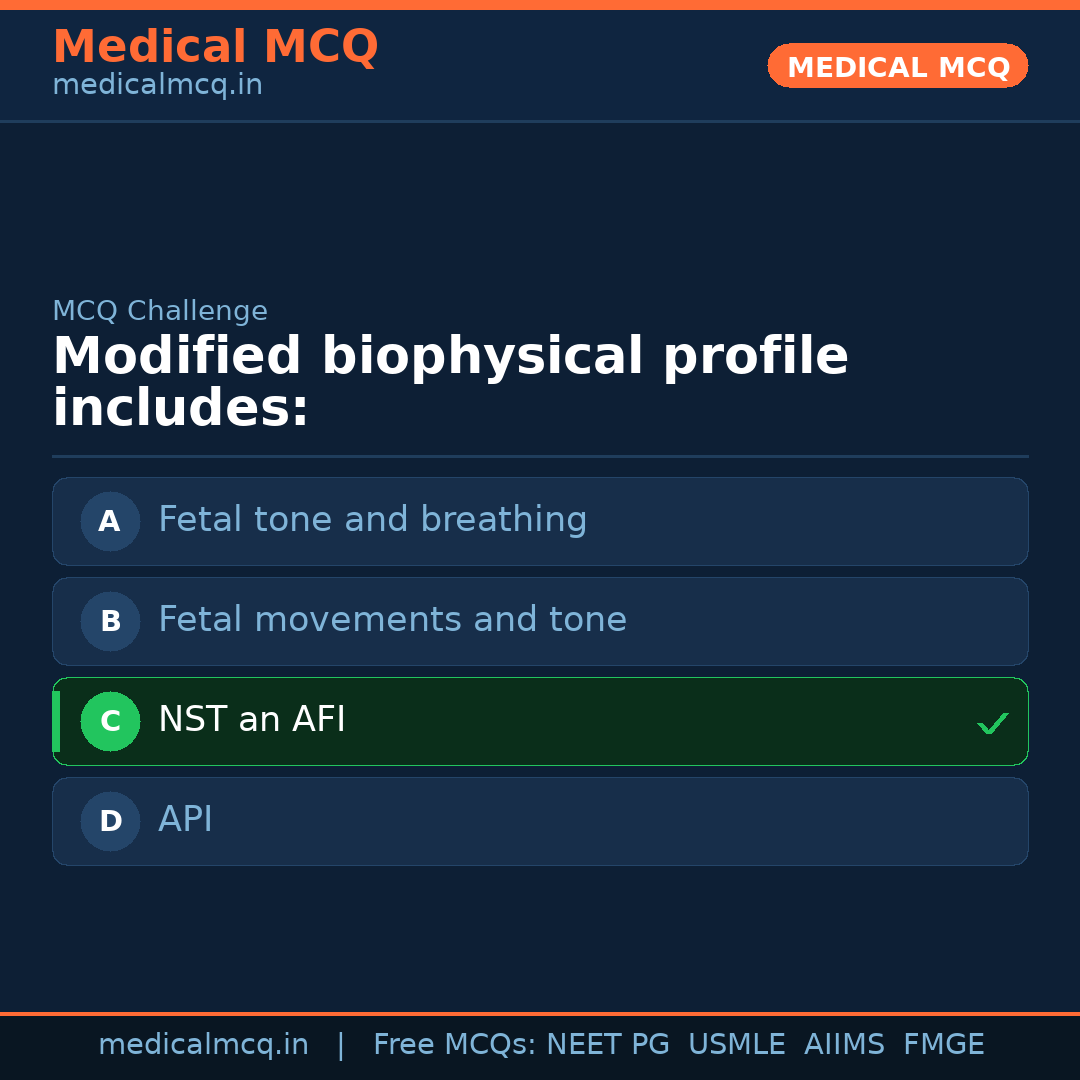The image size is (1080, 1080).
Task: Open the medicalmcq.in link in the header
Action: [x=157, y=85]
